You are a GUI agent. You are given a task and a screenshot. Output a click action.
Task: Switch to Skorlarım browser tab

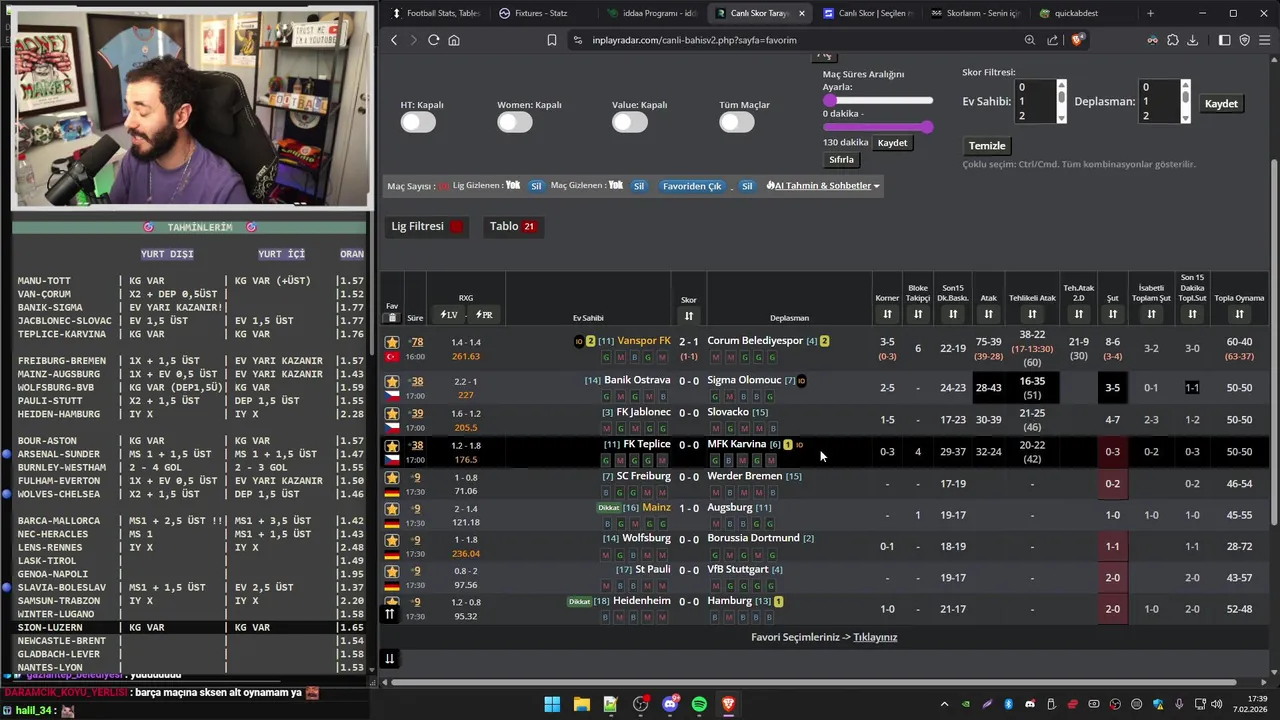click(975, 13)
